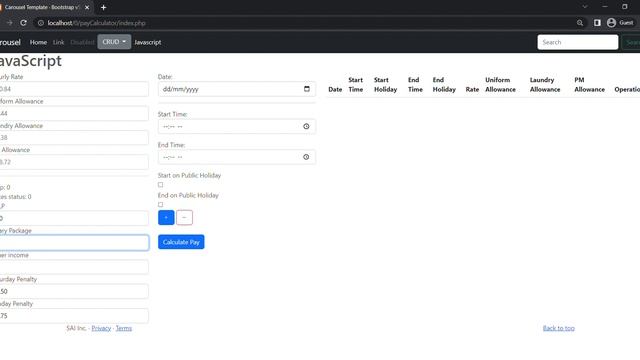This screenshot has width=640, height=360.
Task: Click the Rate column header
Action: (472, 89)
